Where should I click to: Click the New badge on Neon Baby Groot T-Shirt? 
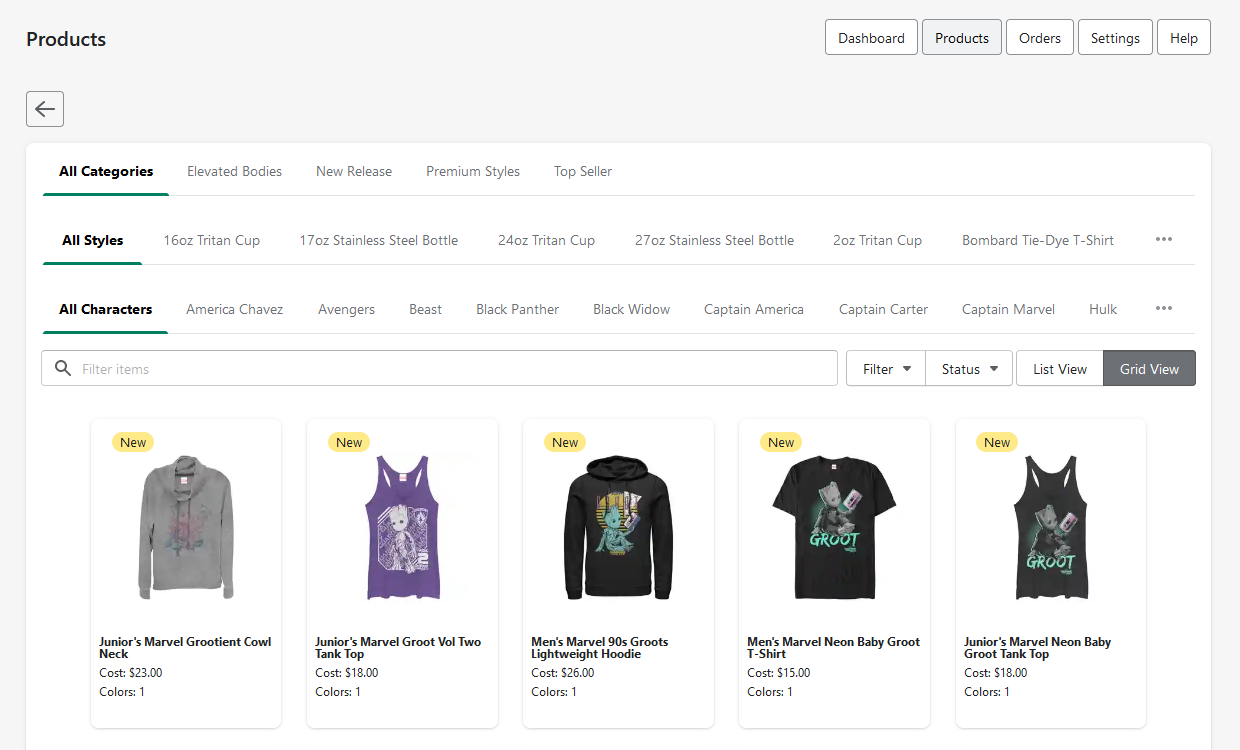(781, 442)
